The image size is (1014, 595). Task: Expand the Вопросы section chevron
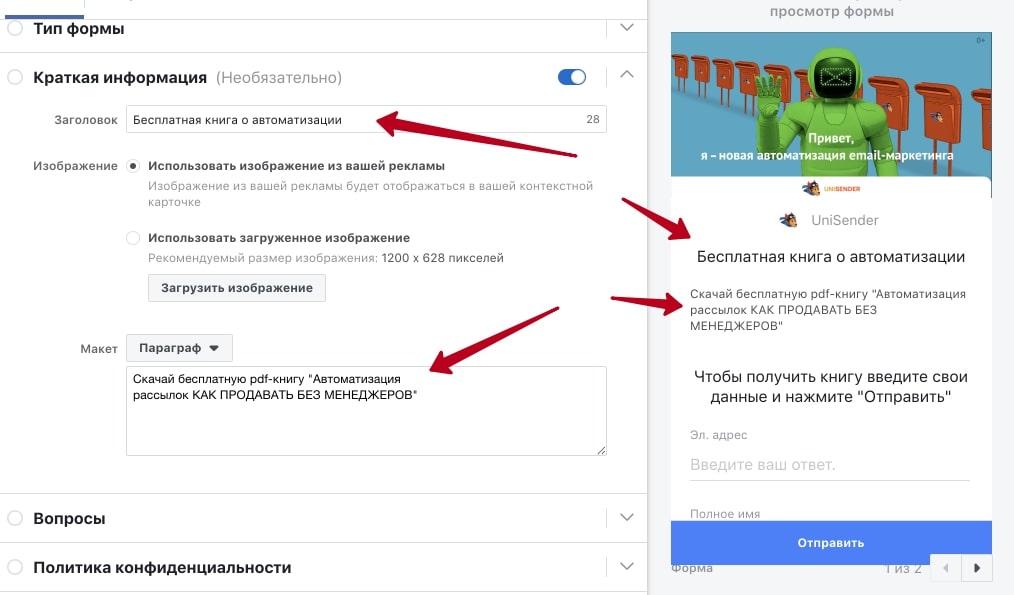tap(627, 517)
